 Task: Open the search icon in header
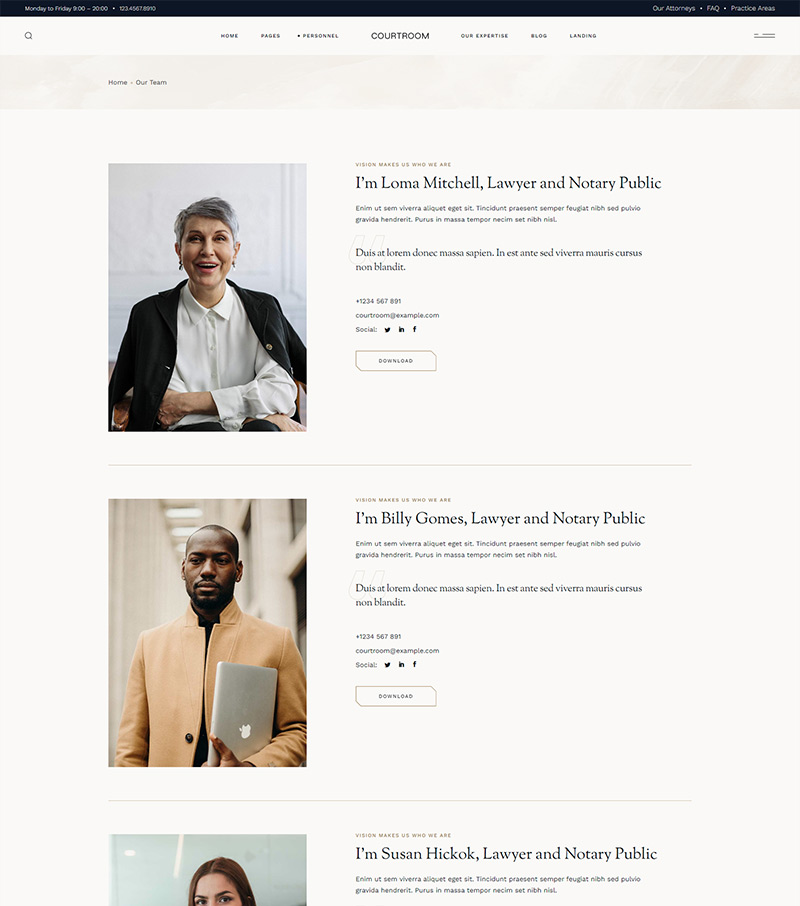[28, 36]
